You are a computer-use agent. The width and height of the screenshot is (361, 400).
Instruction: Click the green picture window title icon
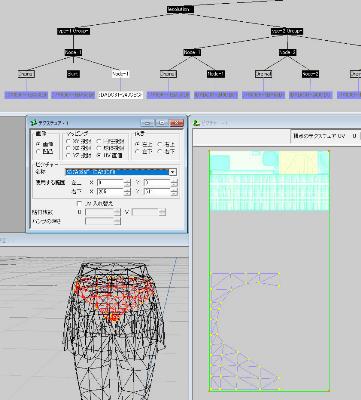pos(197,123)
